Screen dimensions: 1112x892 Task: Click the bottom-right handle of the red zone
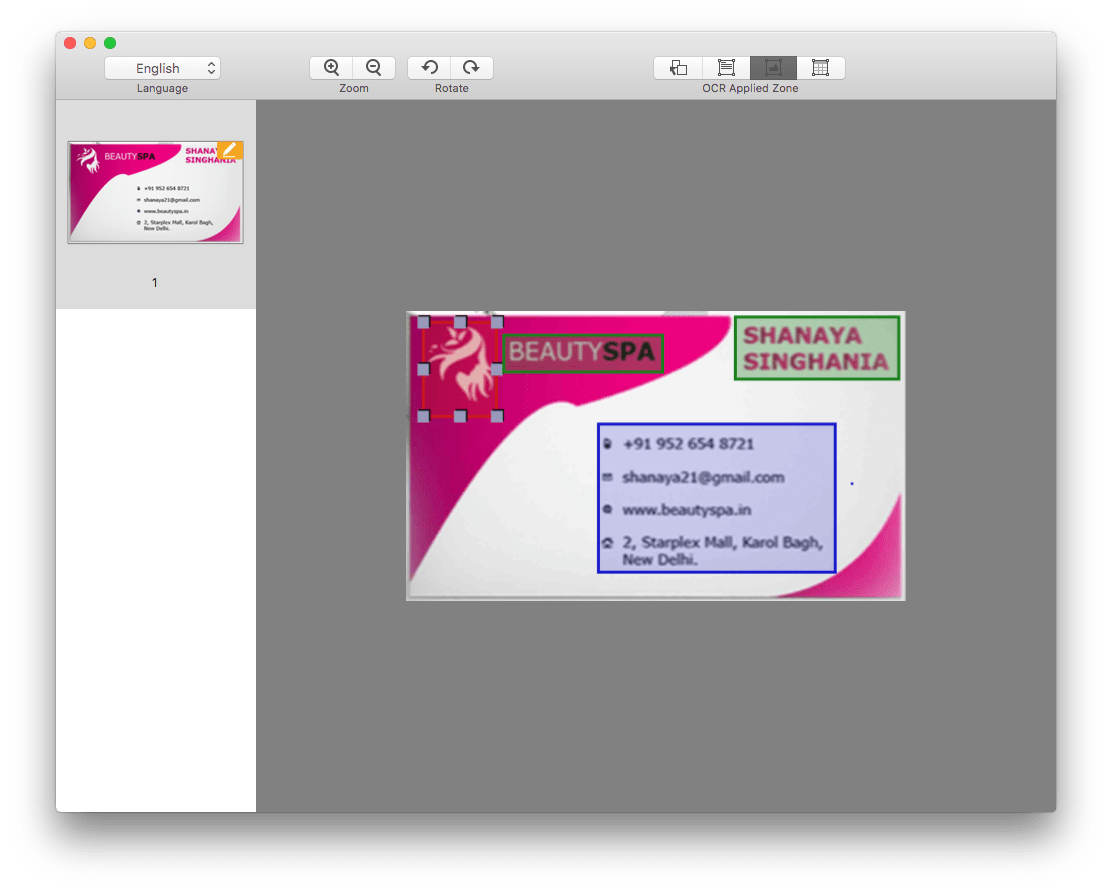pos(497,416)
